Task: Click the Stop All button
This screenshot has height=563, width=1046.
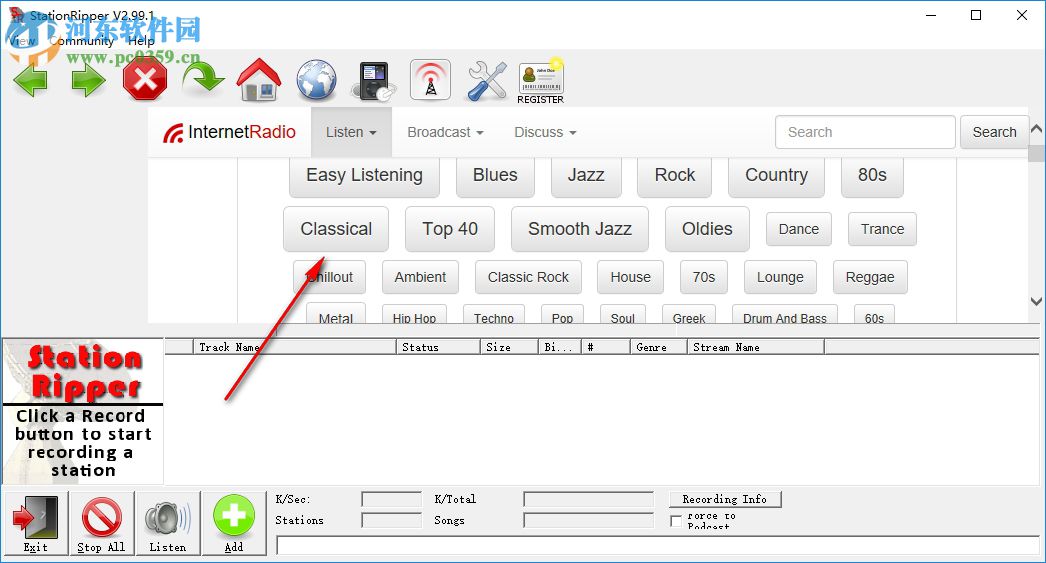Action: (x=101, y=524)
